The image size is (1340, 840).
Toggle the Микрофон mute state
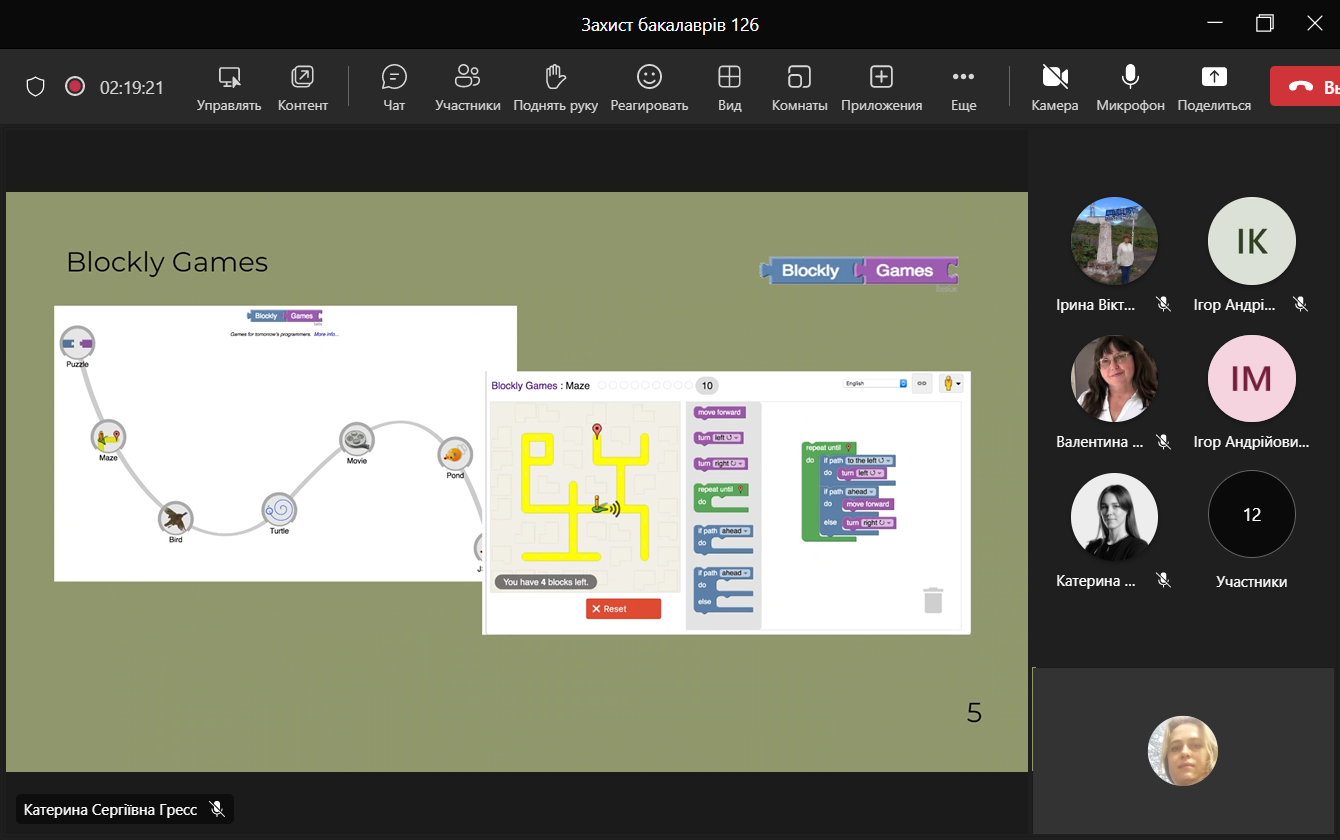[x=1130, y=86]
